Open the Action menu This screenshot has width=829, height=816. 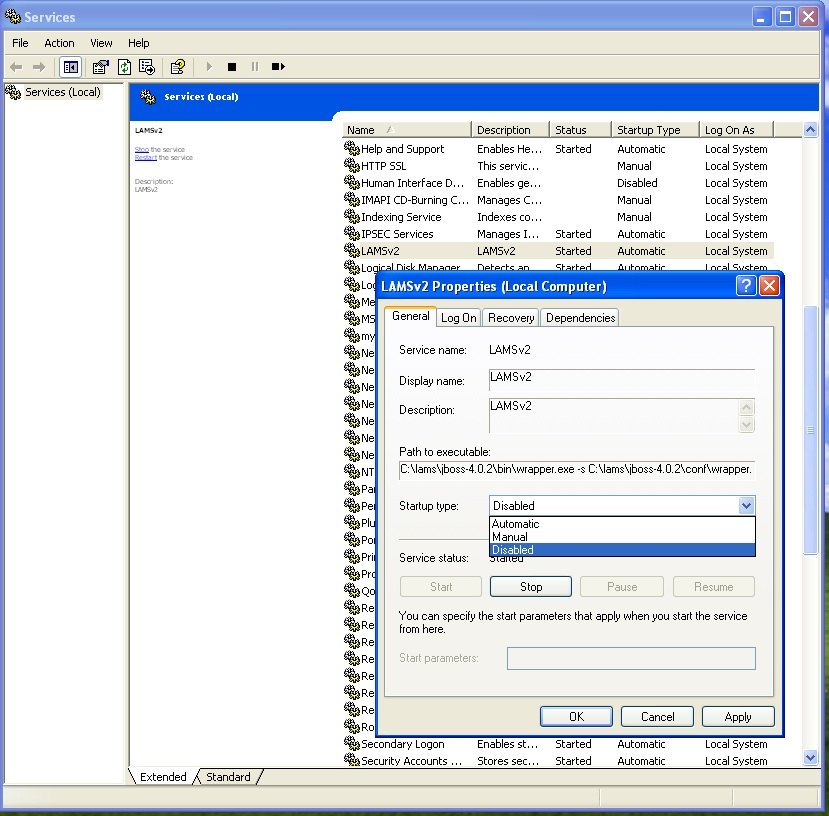tap(59, 43)
